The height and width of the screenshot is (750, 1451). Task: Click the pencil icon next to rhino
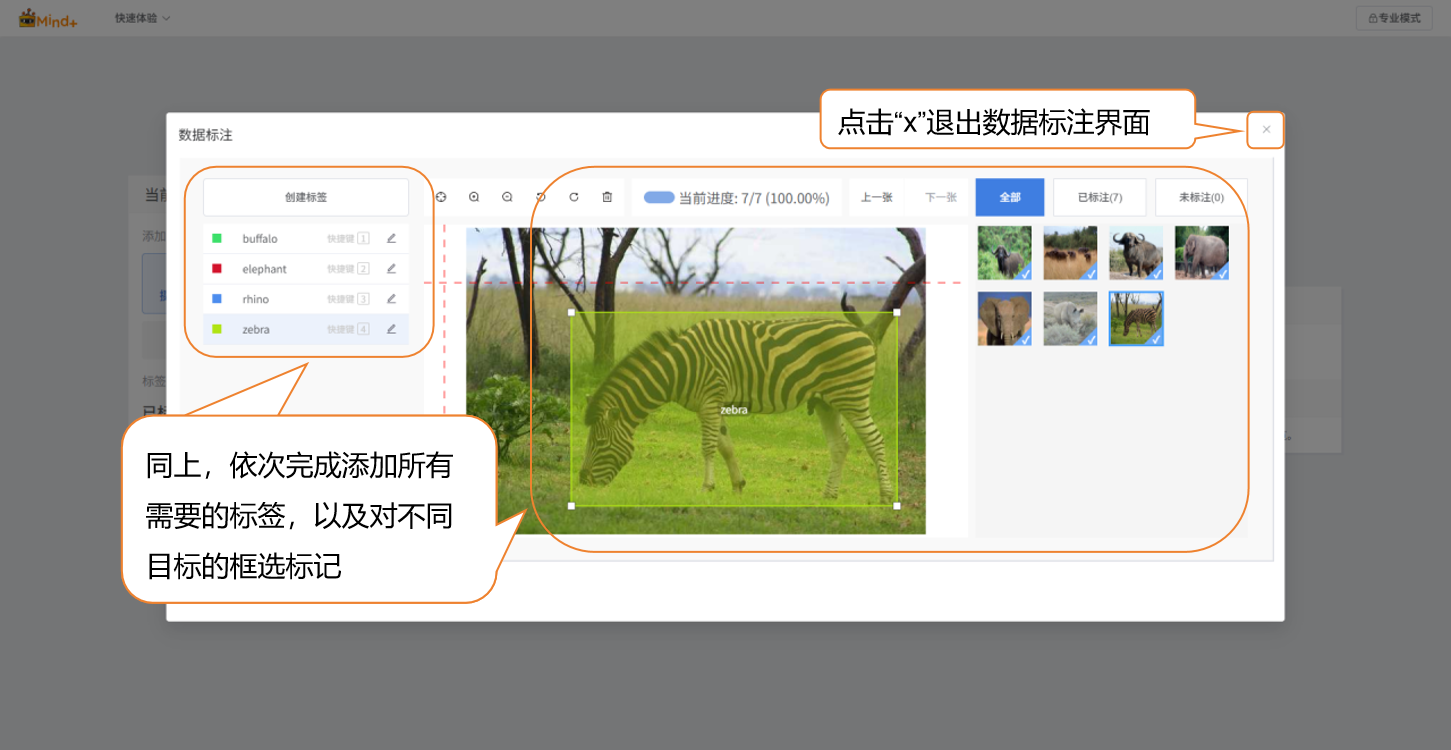coord(391,299)
